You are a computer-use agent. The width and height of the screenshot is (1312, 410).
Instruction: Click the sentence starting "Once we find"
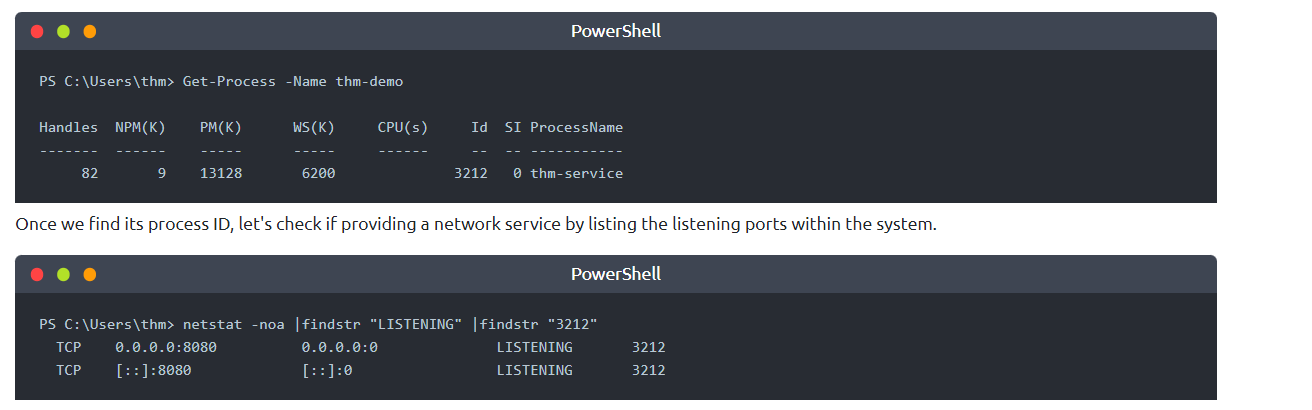pyautogui.click(x=476, y=224)
